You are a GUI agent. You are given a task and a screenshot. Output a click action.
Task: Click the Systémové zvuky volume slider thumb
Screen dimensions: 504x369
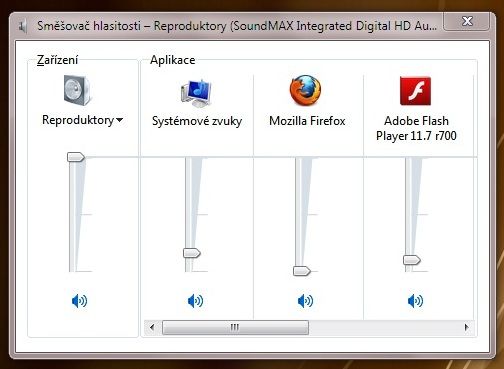[x=192, y=253]
